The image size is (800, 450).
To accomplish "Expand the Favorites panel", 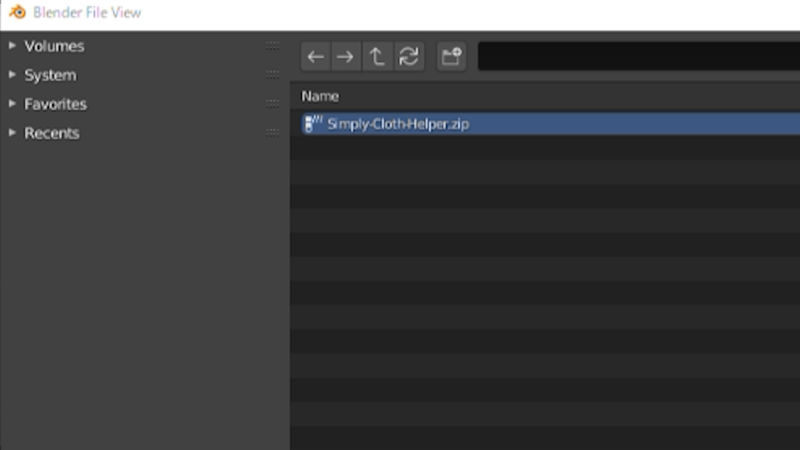I will point(12,104).
